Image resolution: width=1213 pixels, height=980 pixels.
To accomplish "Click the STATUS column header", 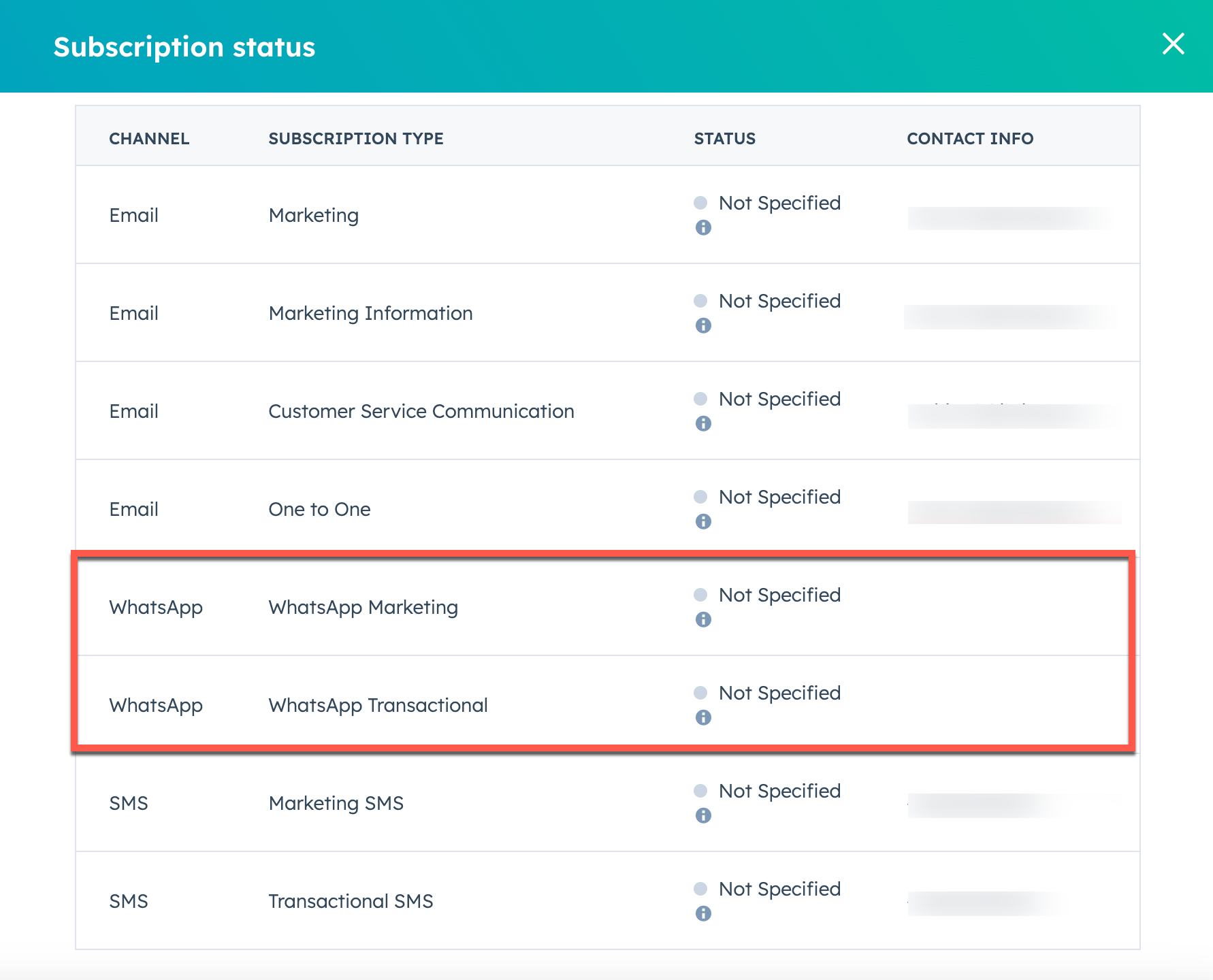I will (x=724, y=139).
